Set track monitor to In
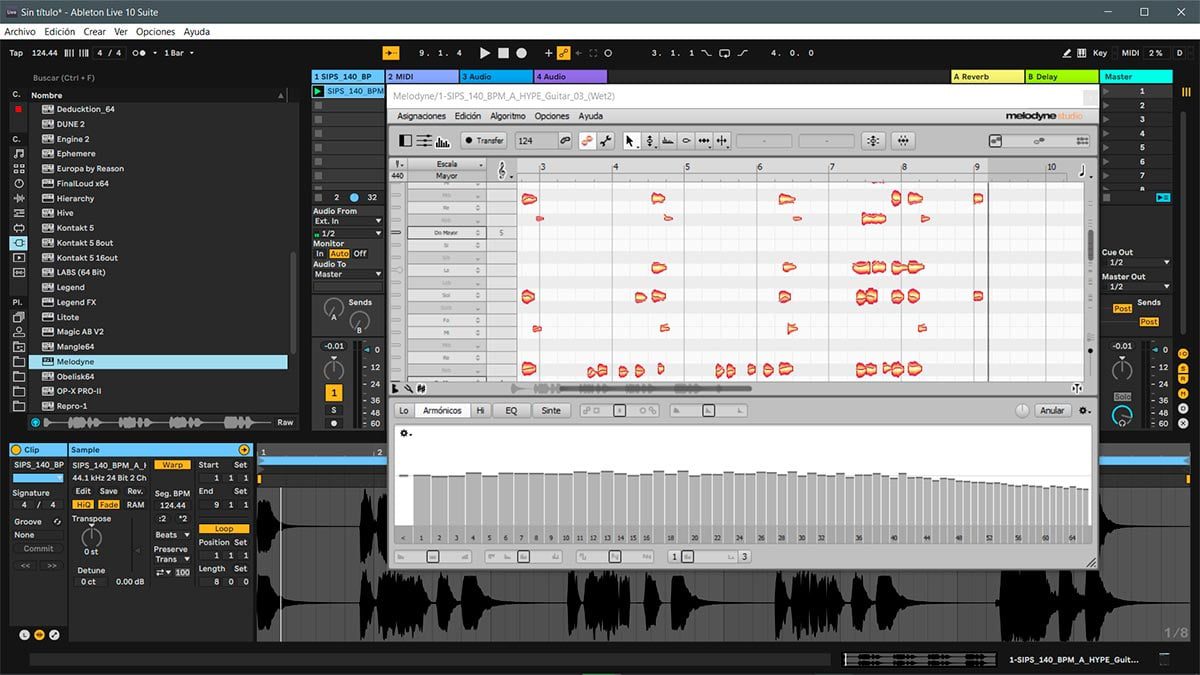The width and height of the screenshot is (1200, 675). pyautogui.click(x=320, y=254)
